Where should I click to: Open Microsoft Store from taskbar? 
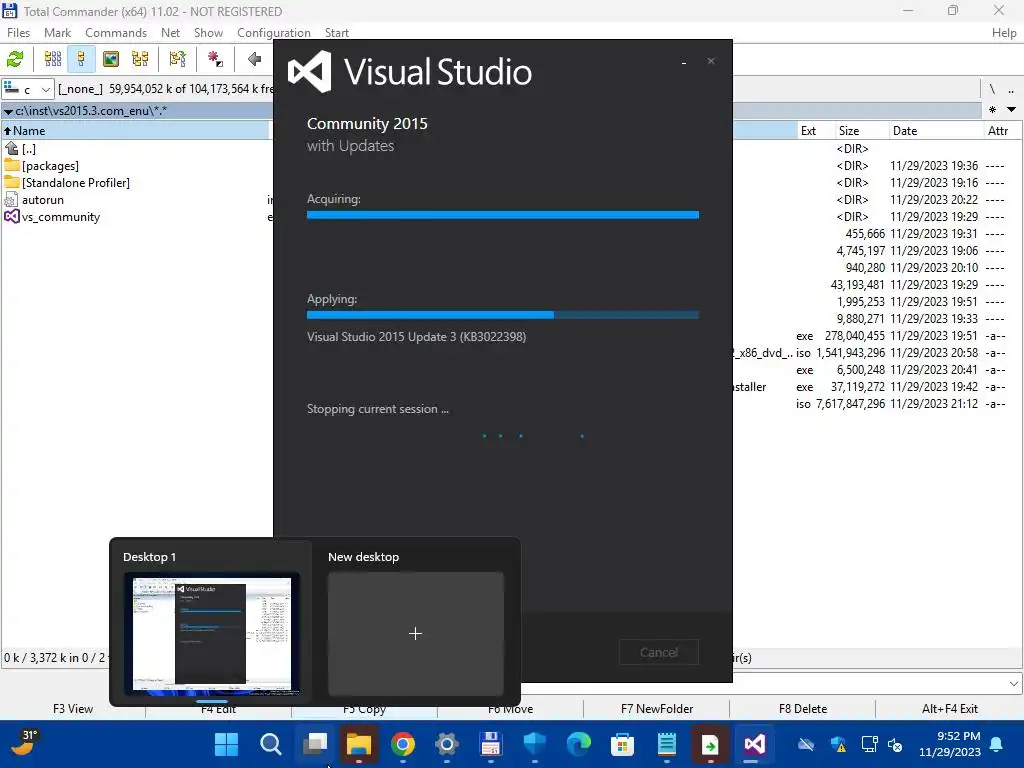tap(622, 744)
